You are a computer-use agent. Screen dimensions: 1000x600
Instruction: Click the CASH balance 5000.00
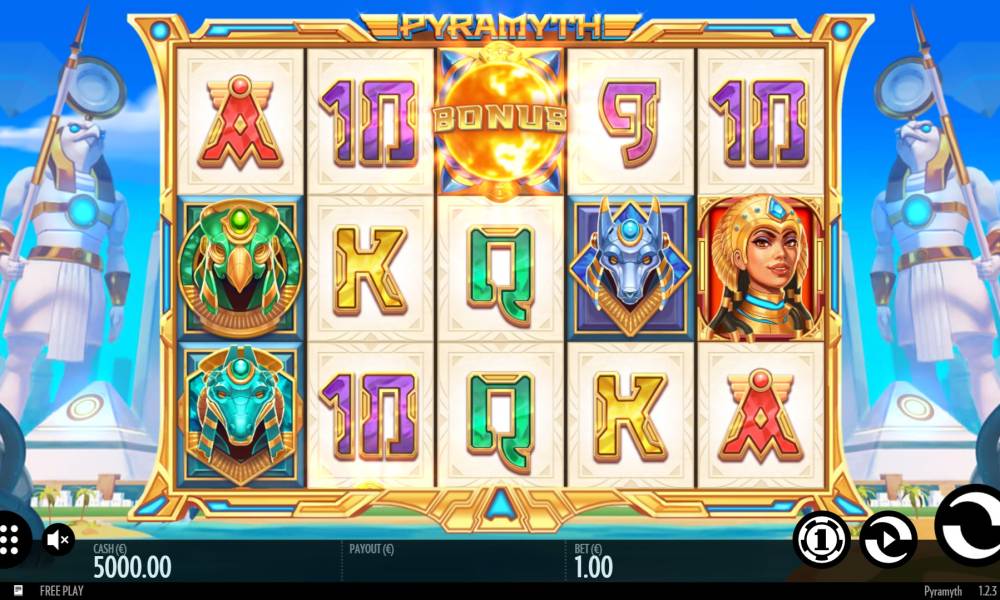click(x=132, y=567)
